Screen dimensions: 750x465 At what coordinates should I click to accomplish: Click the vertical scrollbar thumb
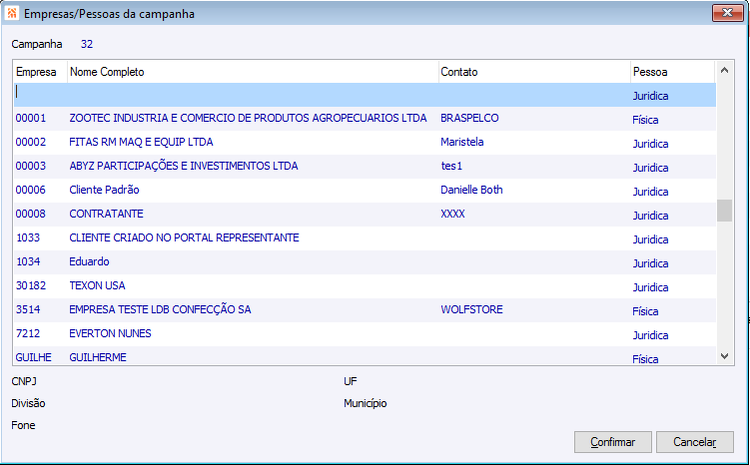pyautogui.click(x=724, y=210)
